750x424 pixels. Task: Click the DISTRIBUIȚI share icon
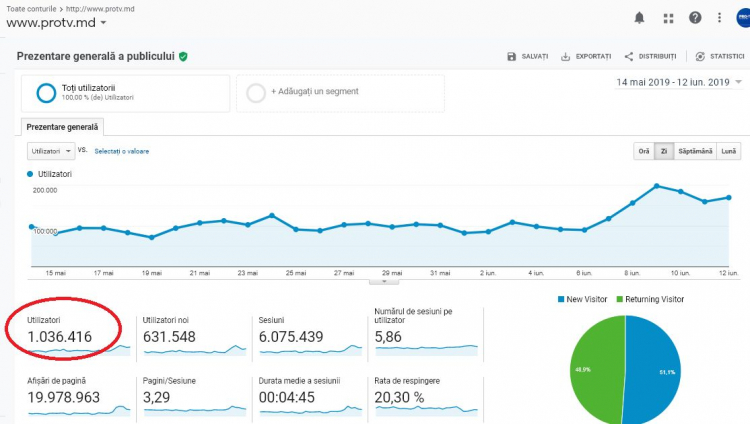point(629,56)
